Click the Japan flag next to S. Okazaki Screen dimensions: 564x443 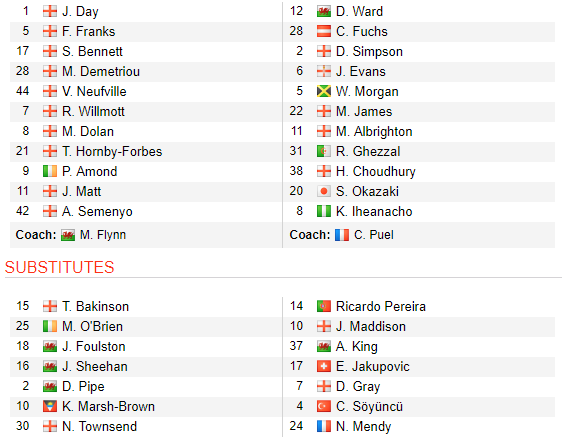tap(323, 191)
